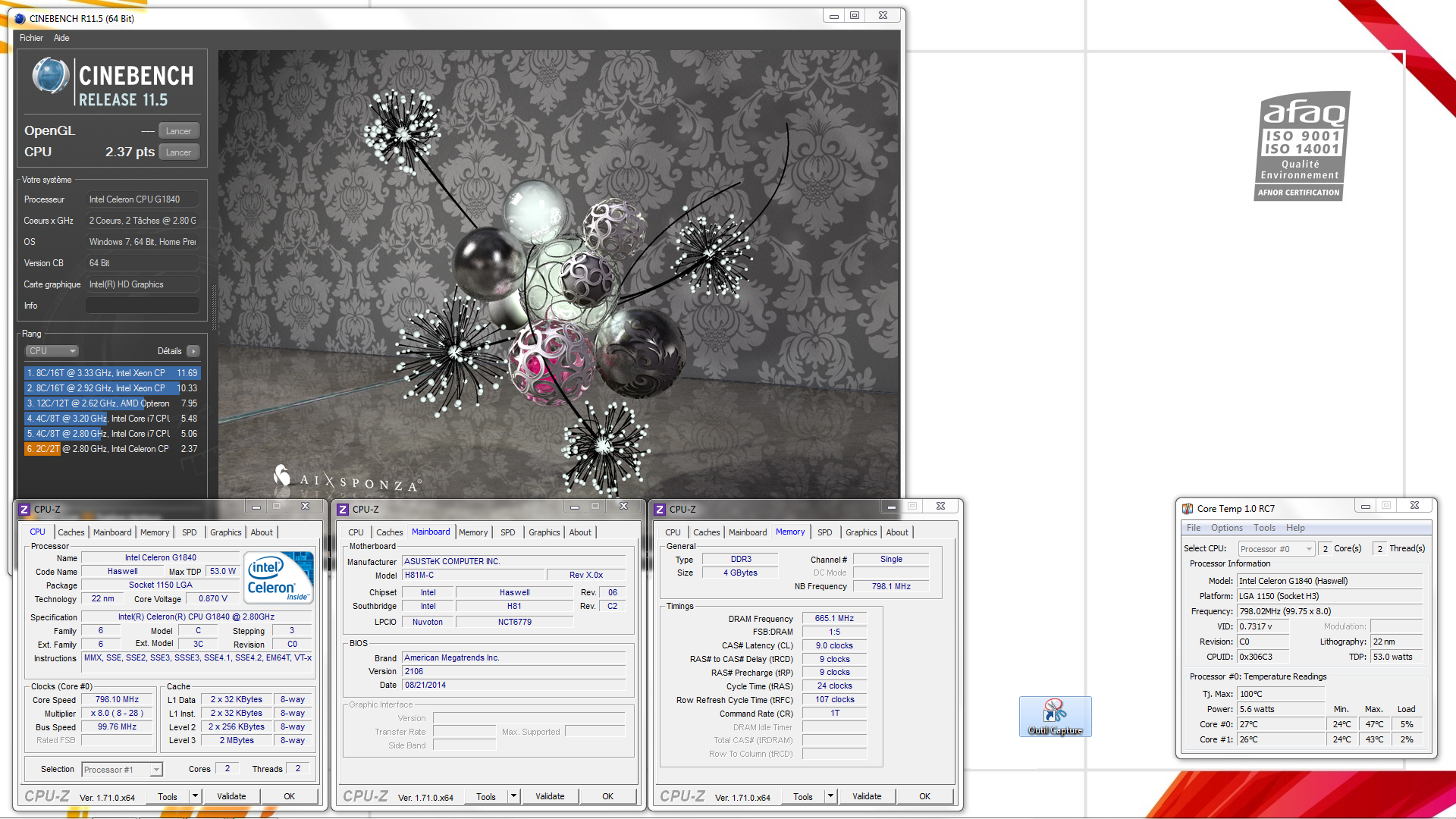Click memory Size value 4 GBytes
Viewport: 1456px width, 819px height.
(x=740, y=573)
